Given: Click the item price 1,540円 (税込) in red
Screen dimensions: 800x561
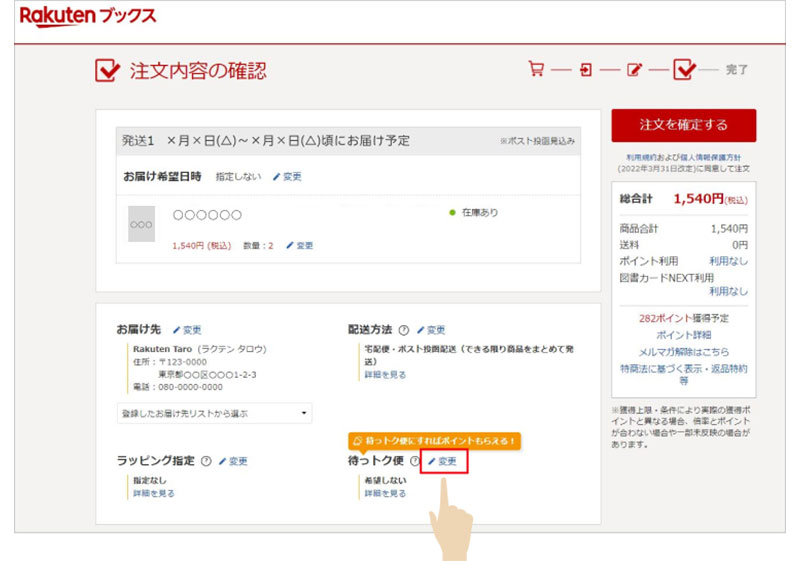Looking at the screenshot, I should point(202,245).
